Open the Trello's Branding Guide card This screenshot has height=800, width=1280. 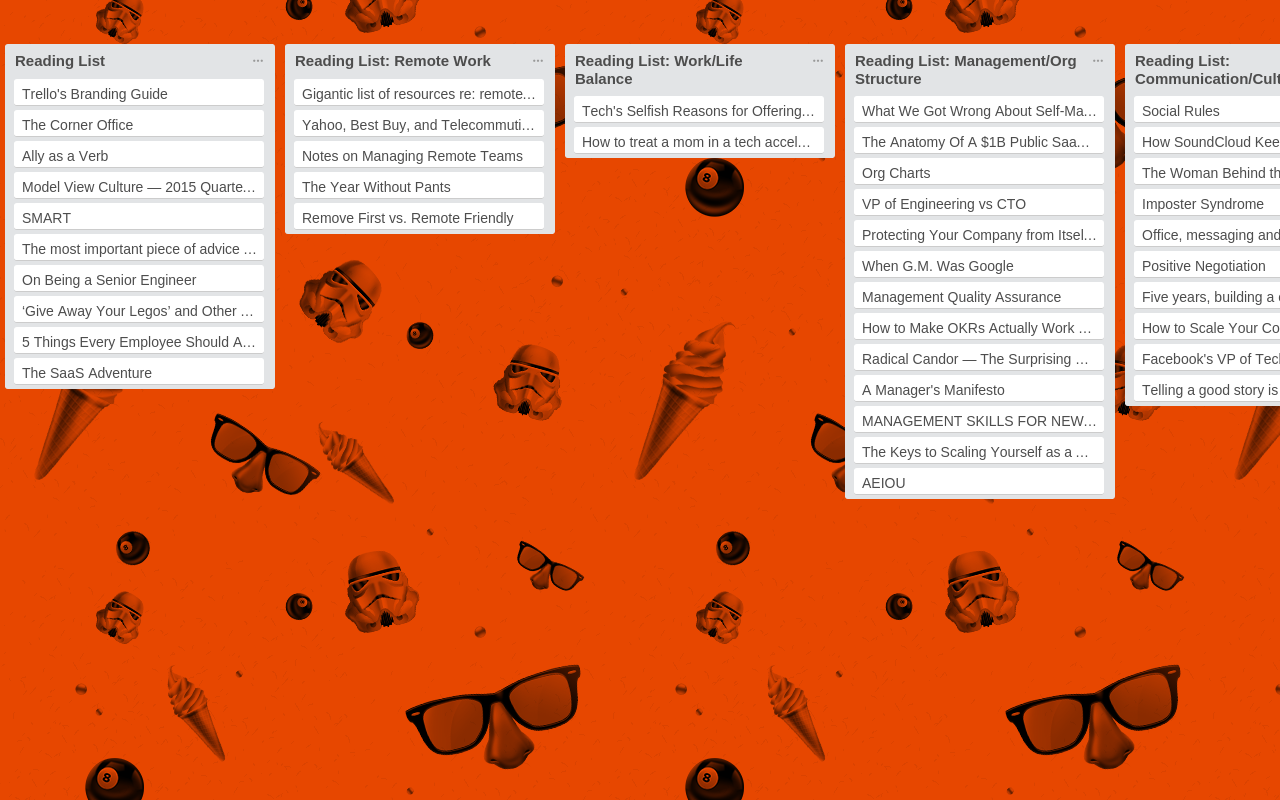pyautogui.click(x=139, y=93)
